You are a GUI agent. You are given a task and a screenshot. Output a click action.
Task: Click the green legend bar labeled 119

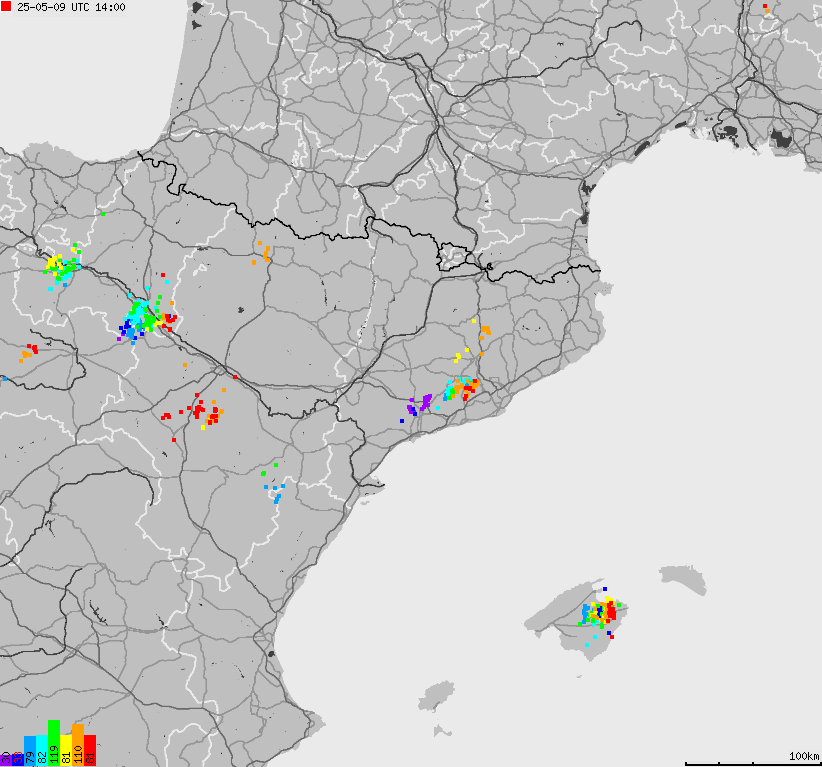point(53,743)
